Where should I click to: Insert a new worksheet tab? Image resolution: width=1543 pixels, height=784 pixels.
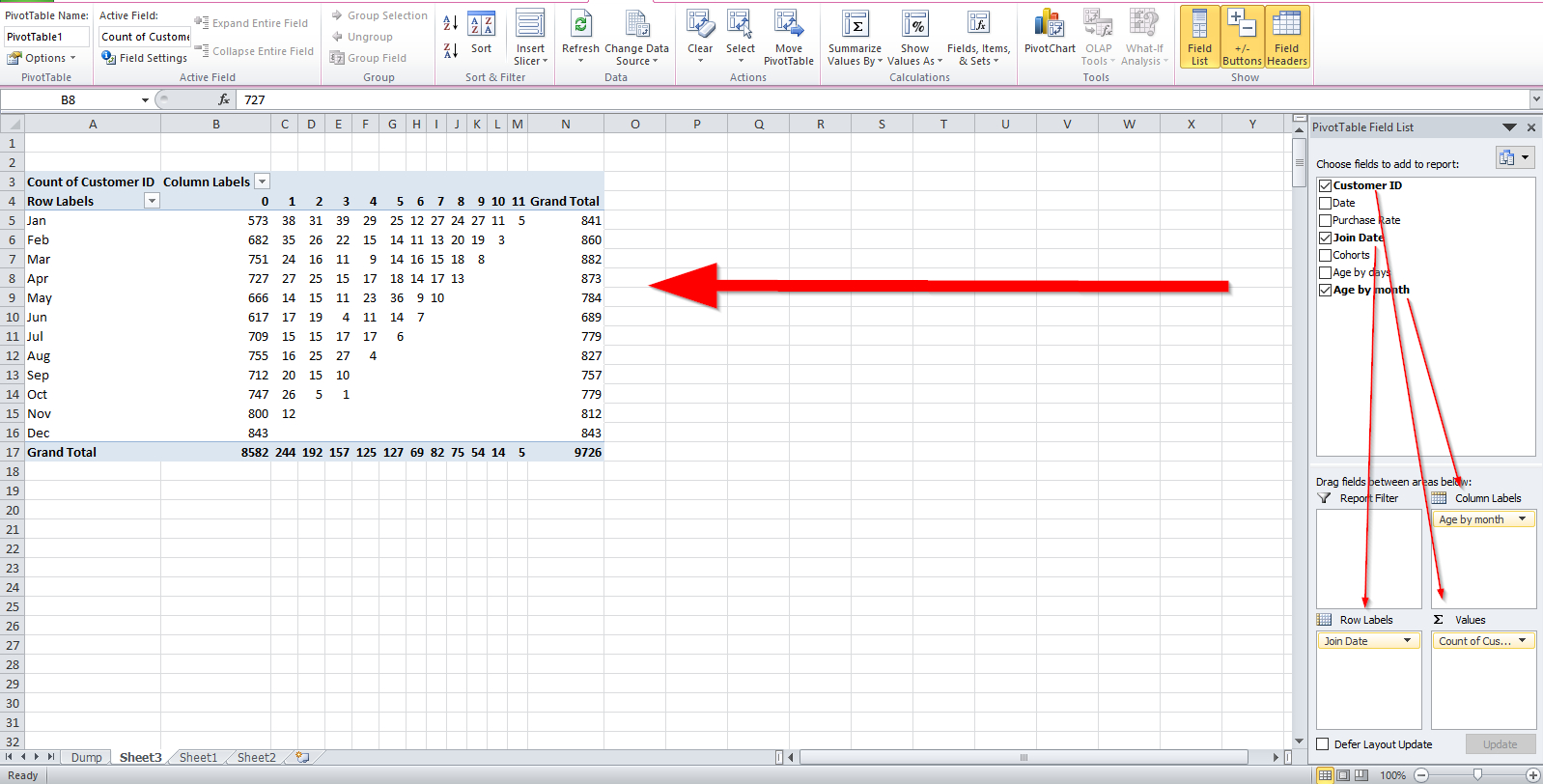coord(302,758)
